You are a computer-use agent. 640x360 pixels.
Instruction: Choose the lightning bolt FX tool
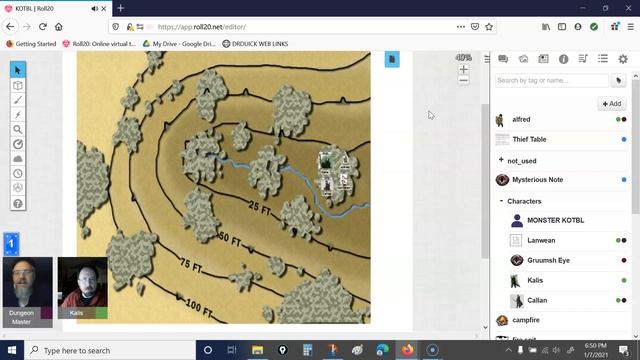coord(18,115)
